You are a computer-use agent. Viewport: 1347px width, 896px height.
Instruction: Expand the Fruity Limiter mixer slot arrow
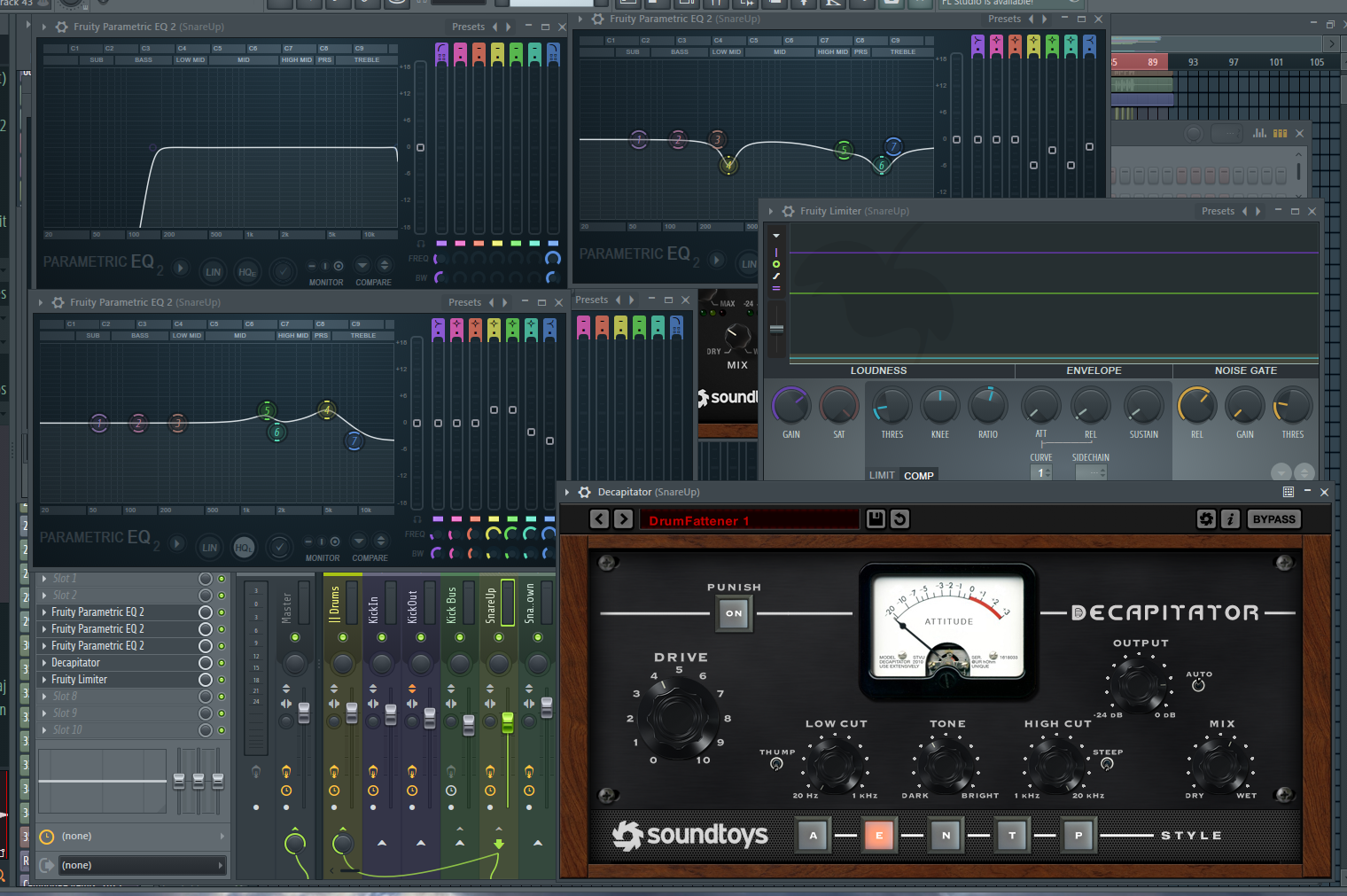(44, 680)
